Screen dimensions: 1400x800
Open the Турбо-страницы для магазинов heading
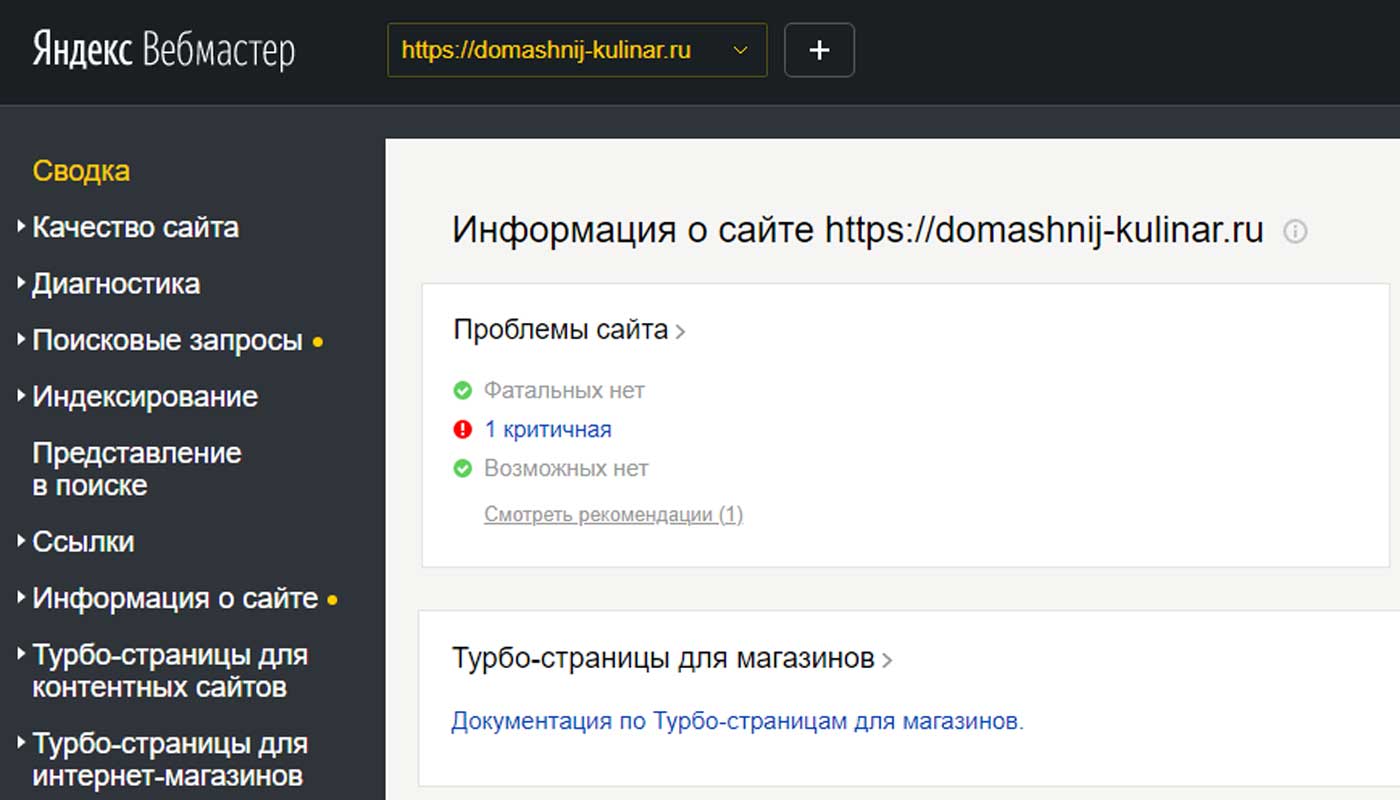click(x=663, y=659)
